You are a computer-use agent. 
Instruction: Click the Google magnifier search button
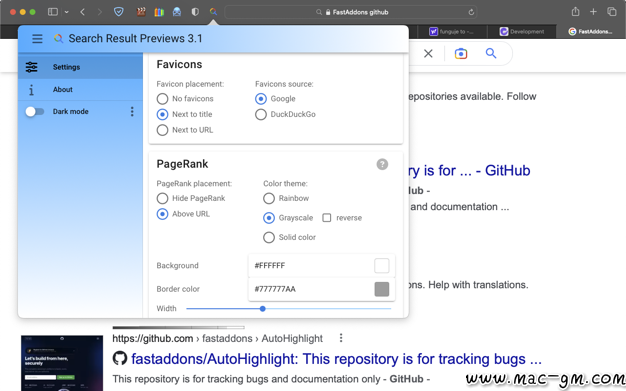point(491,53)
